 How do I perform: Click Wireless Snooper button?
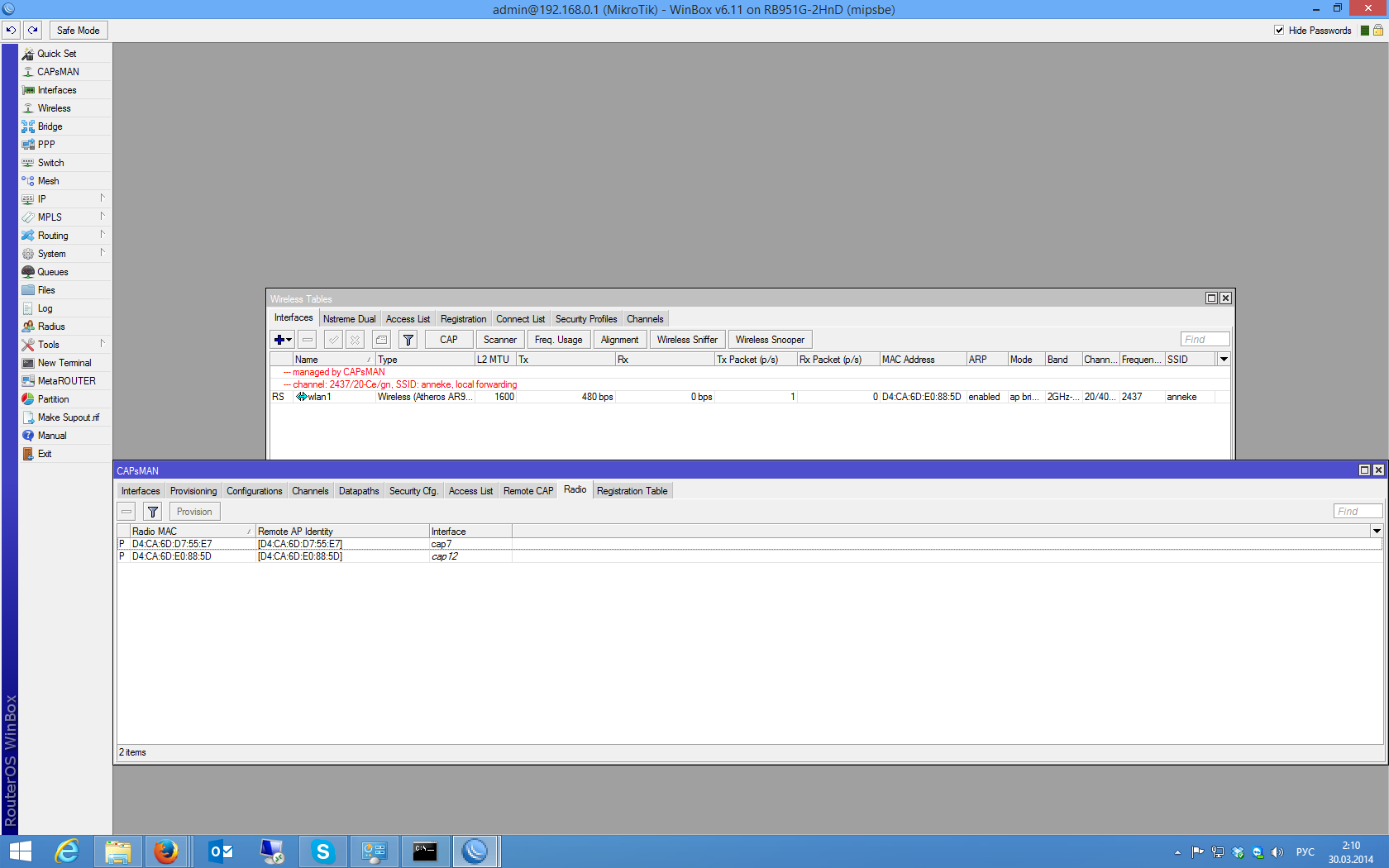[771, 340]
